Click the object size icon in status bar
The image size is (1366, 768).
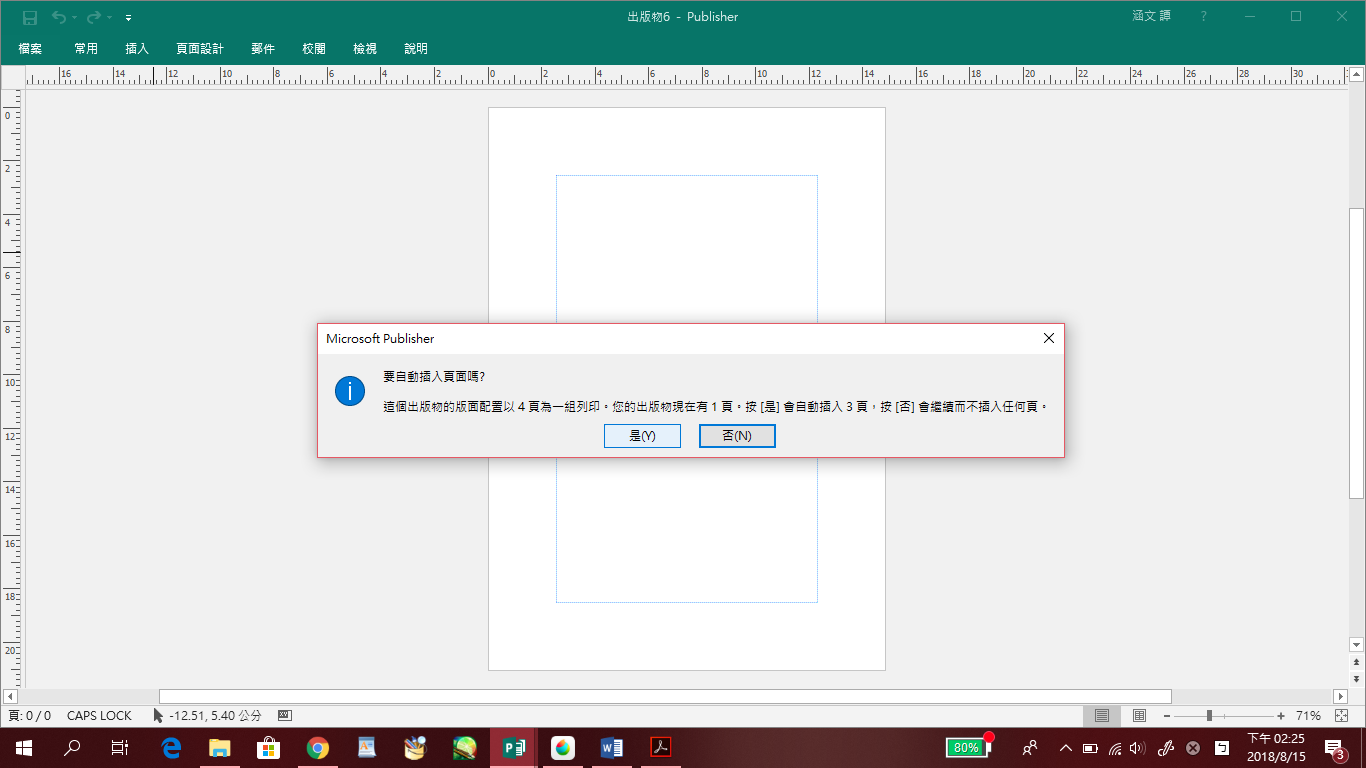pos(284,715)
